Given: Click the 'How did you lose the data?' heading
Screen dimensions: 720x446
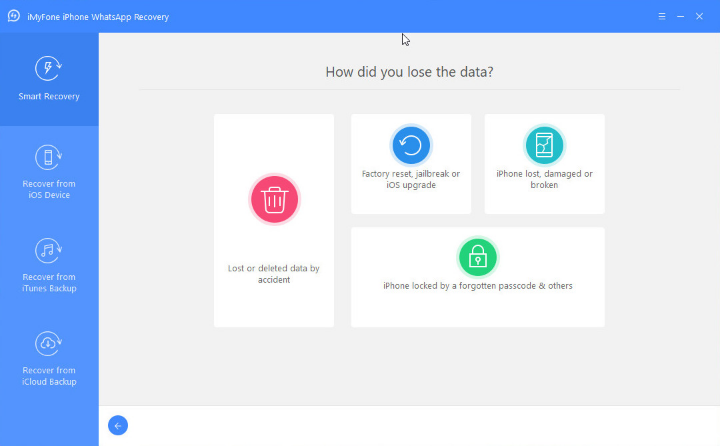Looking at the screenshot, I should [409, 72].
